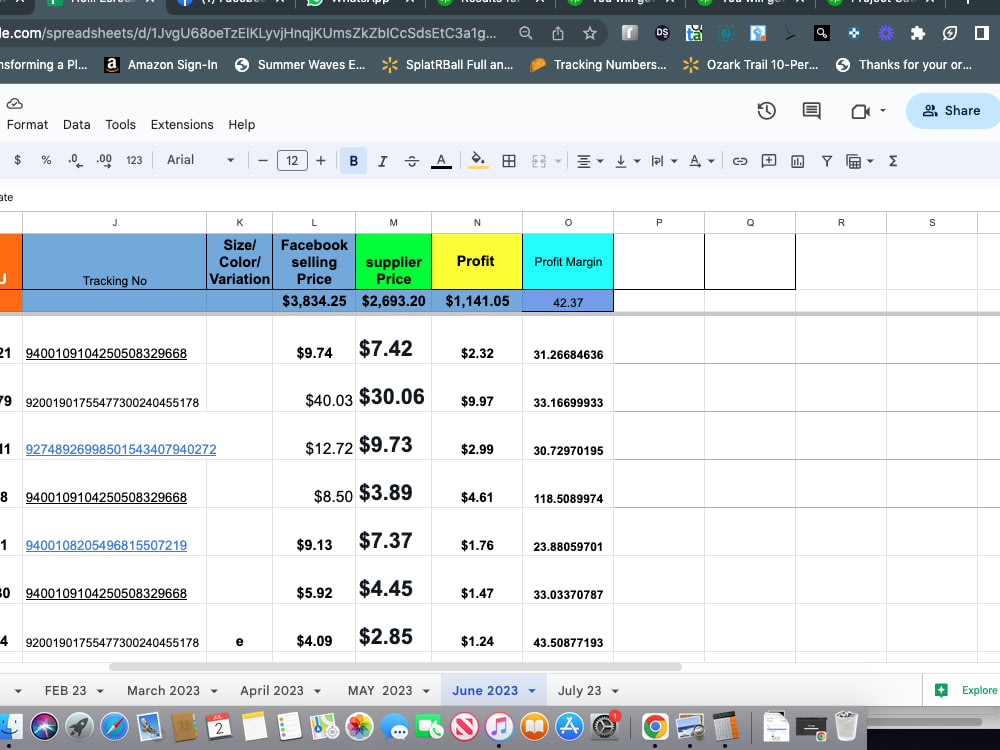Viewport: 1000px width, 750px height.
Task: Apply strikethrough formatting
Action: click(x=412, y=161)
